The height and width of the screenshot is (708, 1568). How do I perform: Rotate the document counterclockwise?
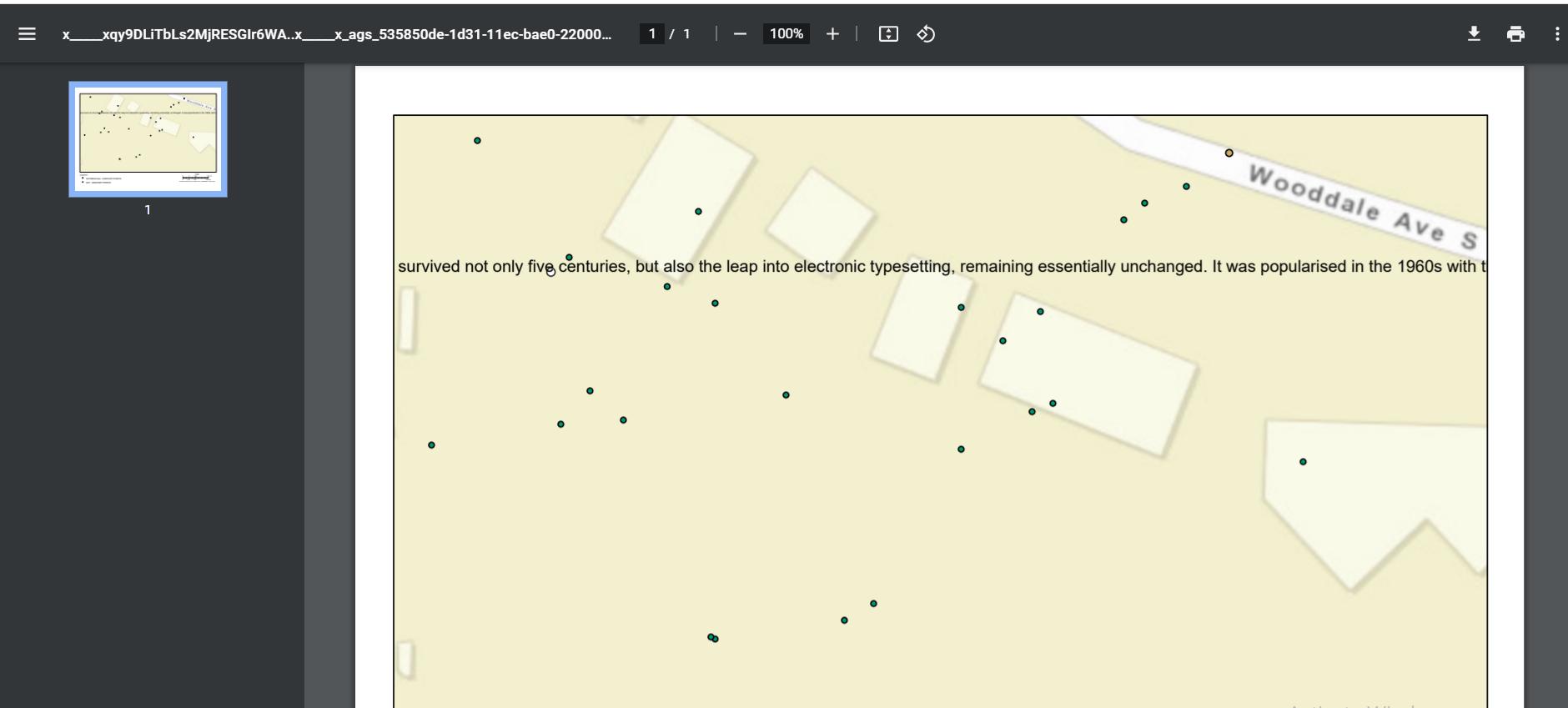point(926,34)
